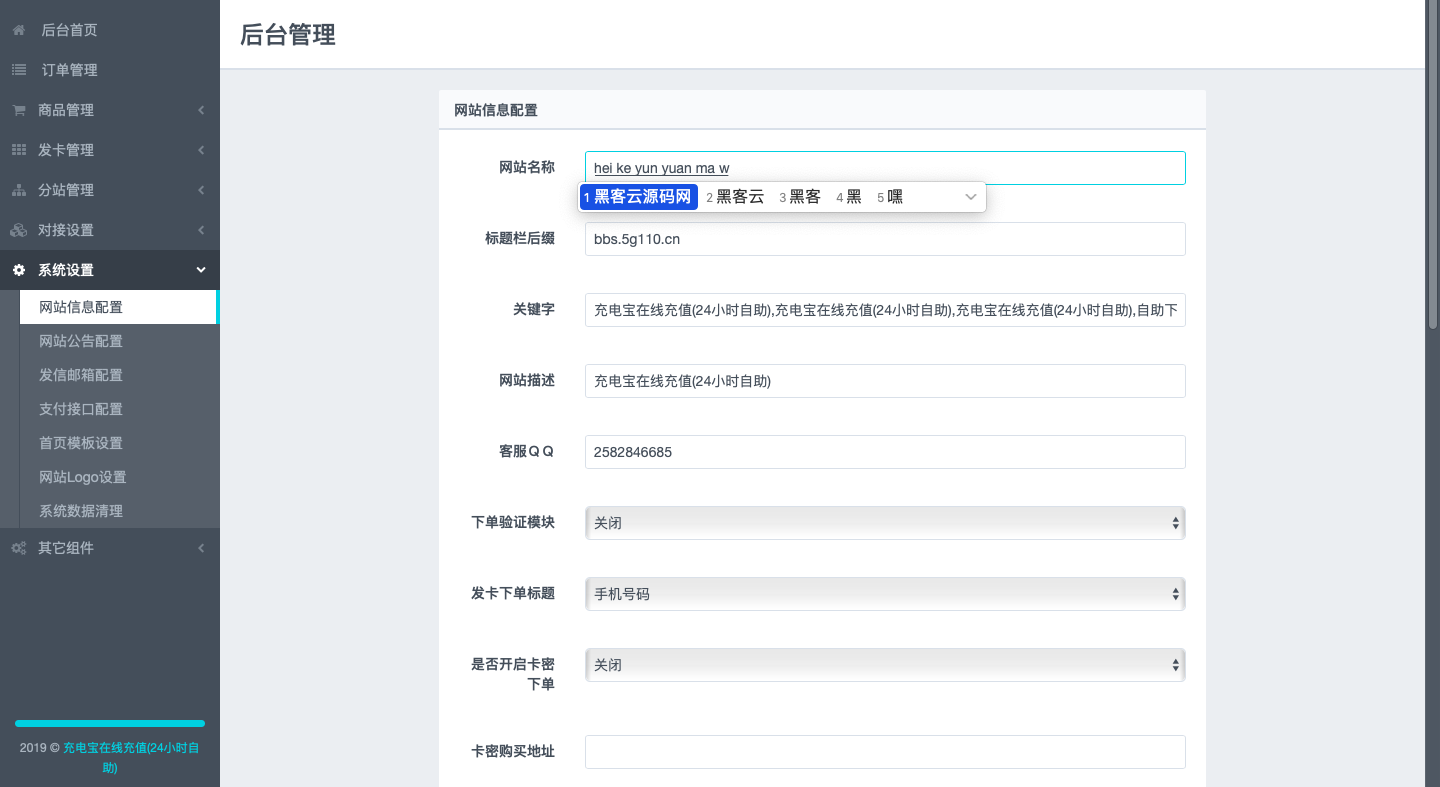Click the cart icon beside 商品管理
The height and width of the screenshot is (787, 1440).
[18, 110]
